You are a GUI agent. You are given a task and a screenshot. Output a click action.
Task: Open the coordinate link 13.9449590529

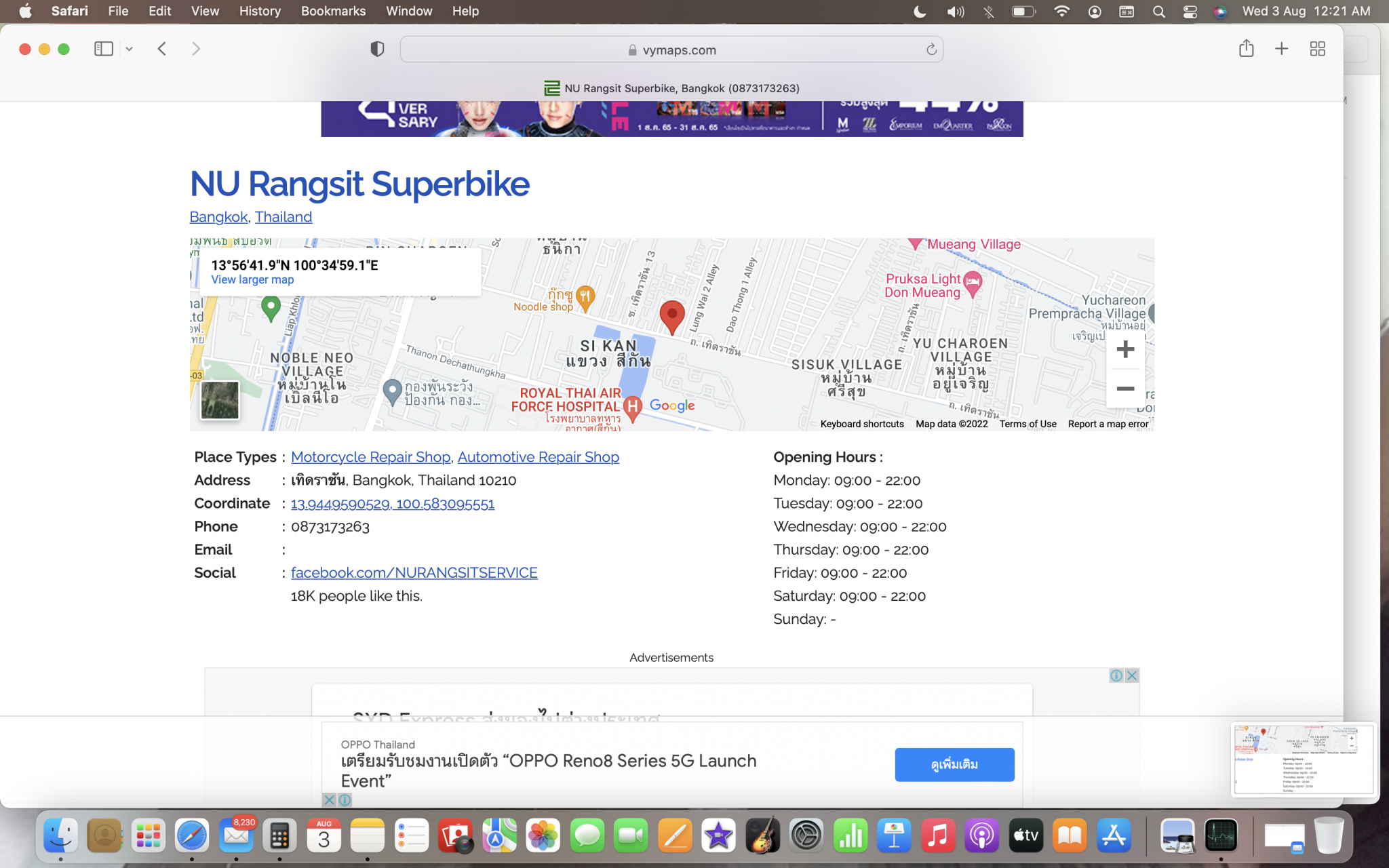click(x=393, y=504)
